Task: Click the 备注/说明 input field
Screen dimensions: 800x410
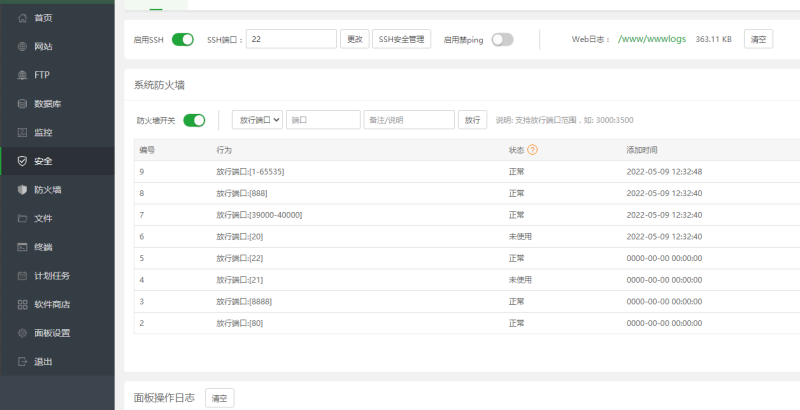Action: click(409, 120)
